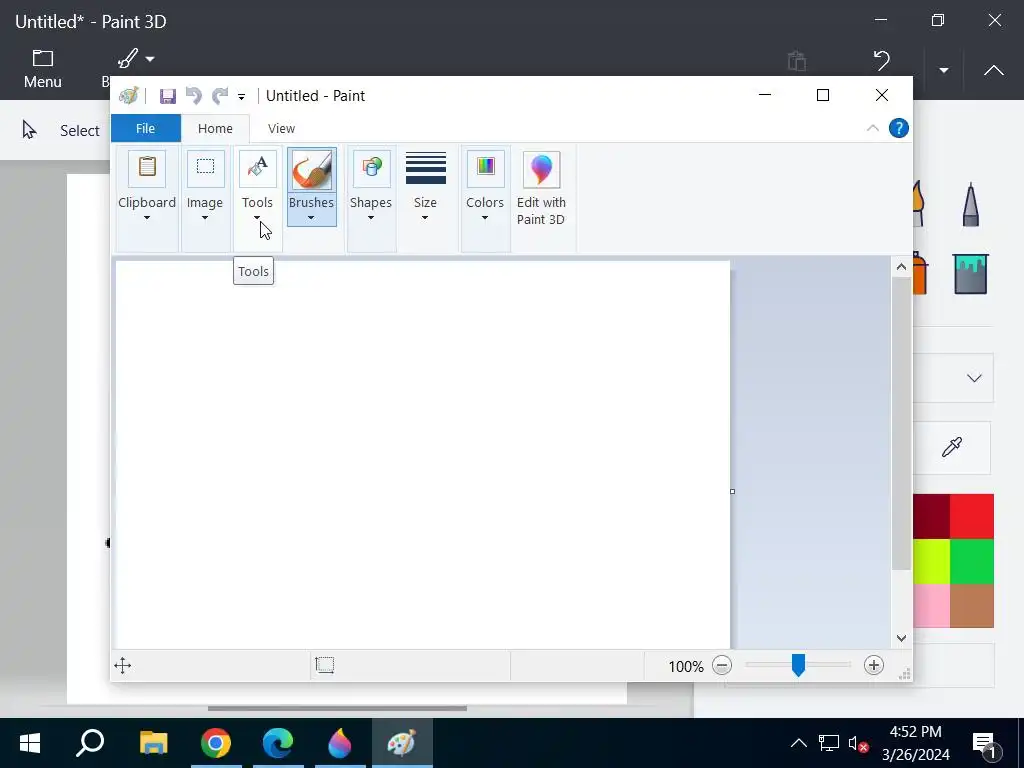Adjust the zoom slider handle in Paint
1024x768 pixels.
click(x=798, y=665)
